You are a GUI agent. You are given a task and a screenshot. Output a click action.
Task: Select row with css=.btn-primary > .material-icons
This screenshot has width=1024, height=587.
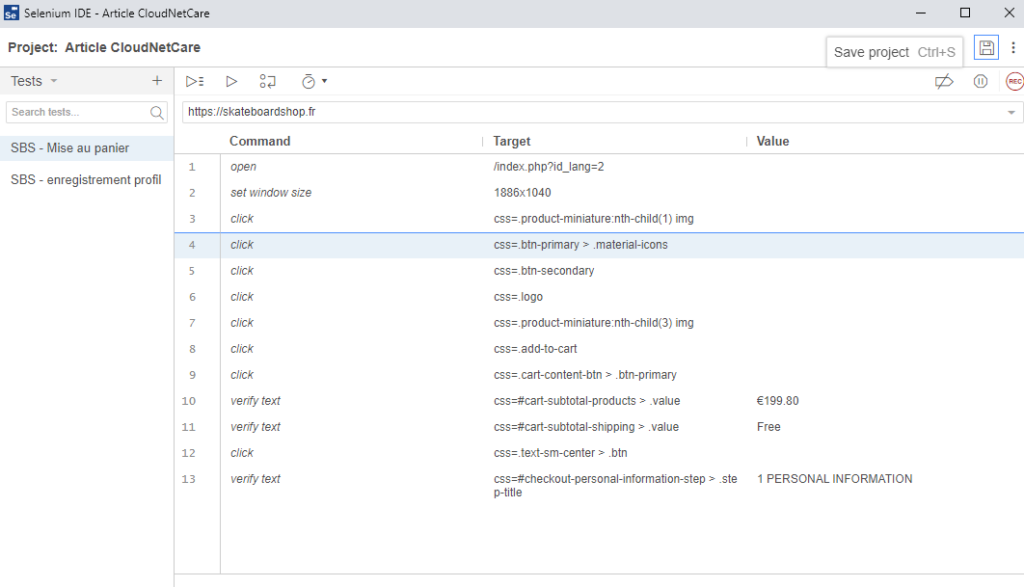(x=599, y=245)
